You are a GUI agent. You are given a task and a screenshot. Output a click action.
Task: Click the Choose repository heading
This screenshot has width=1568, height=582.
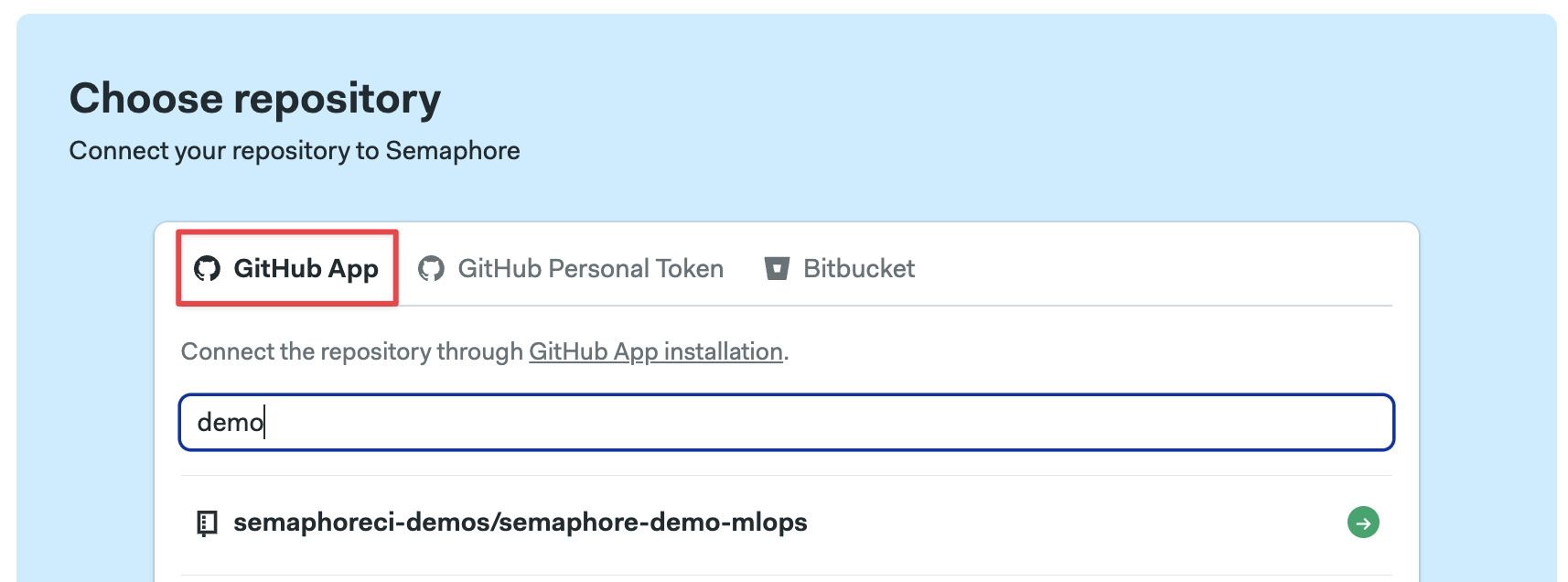pyautogui.click(x=255, y=99)
